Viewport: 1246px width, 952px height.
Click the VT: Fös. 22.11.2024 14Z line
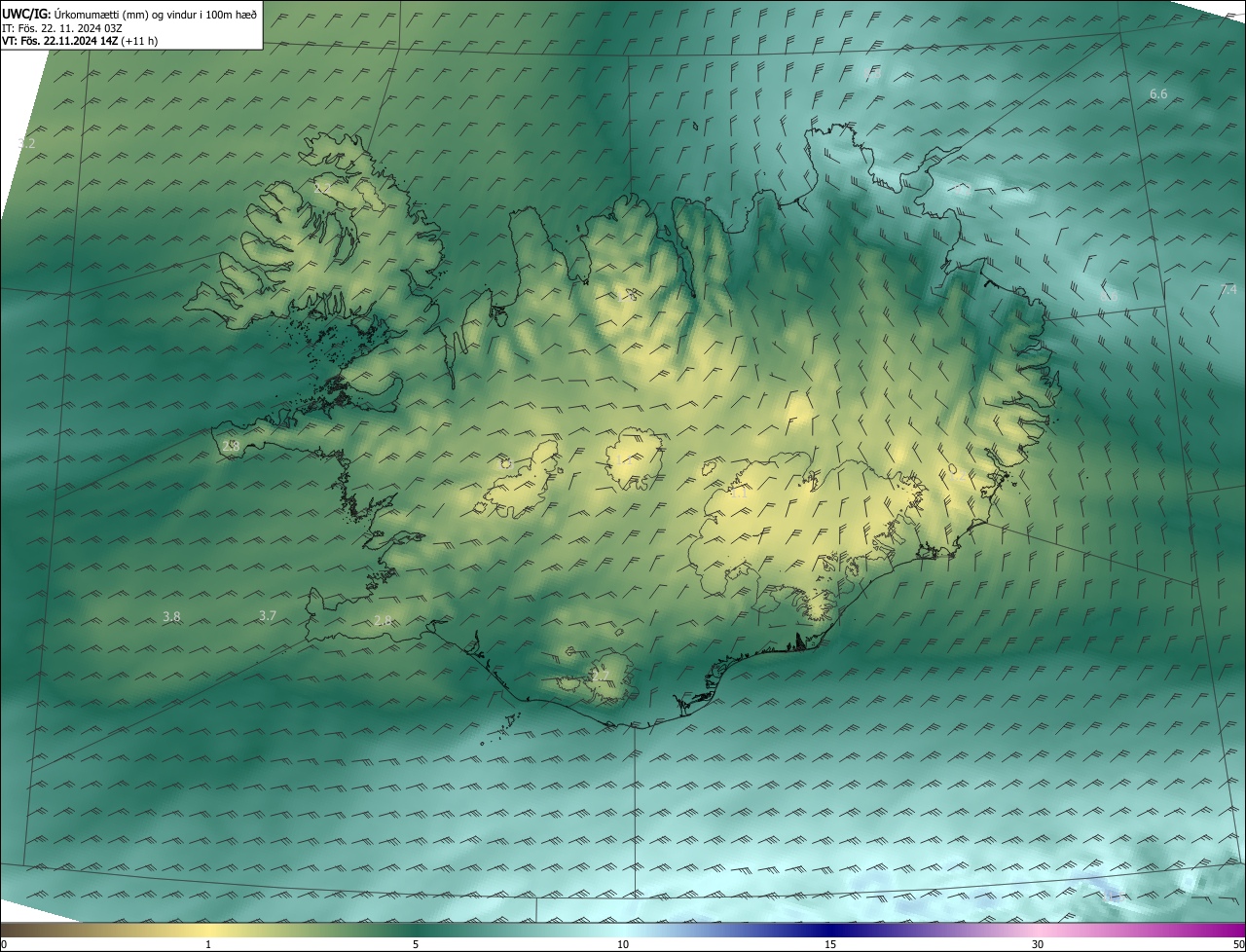[80, 41]
